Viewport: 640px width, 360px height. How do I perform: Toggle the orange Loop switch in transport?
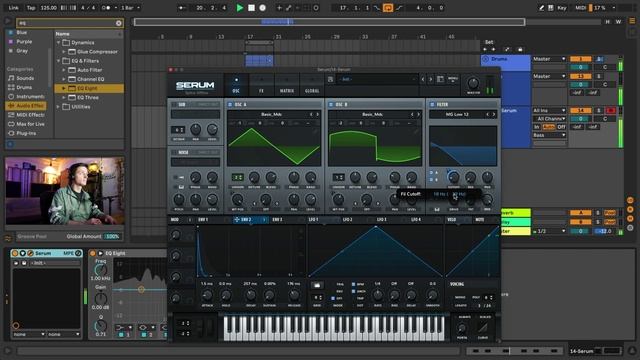(x=388, y=8)
